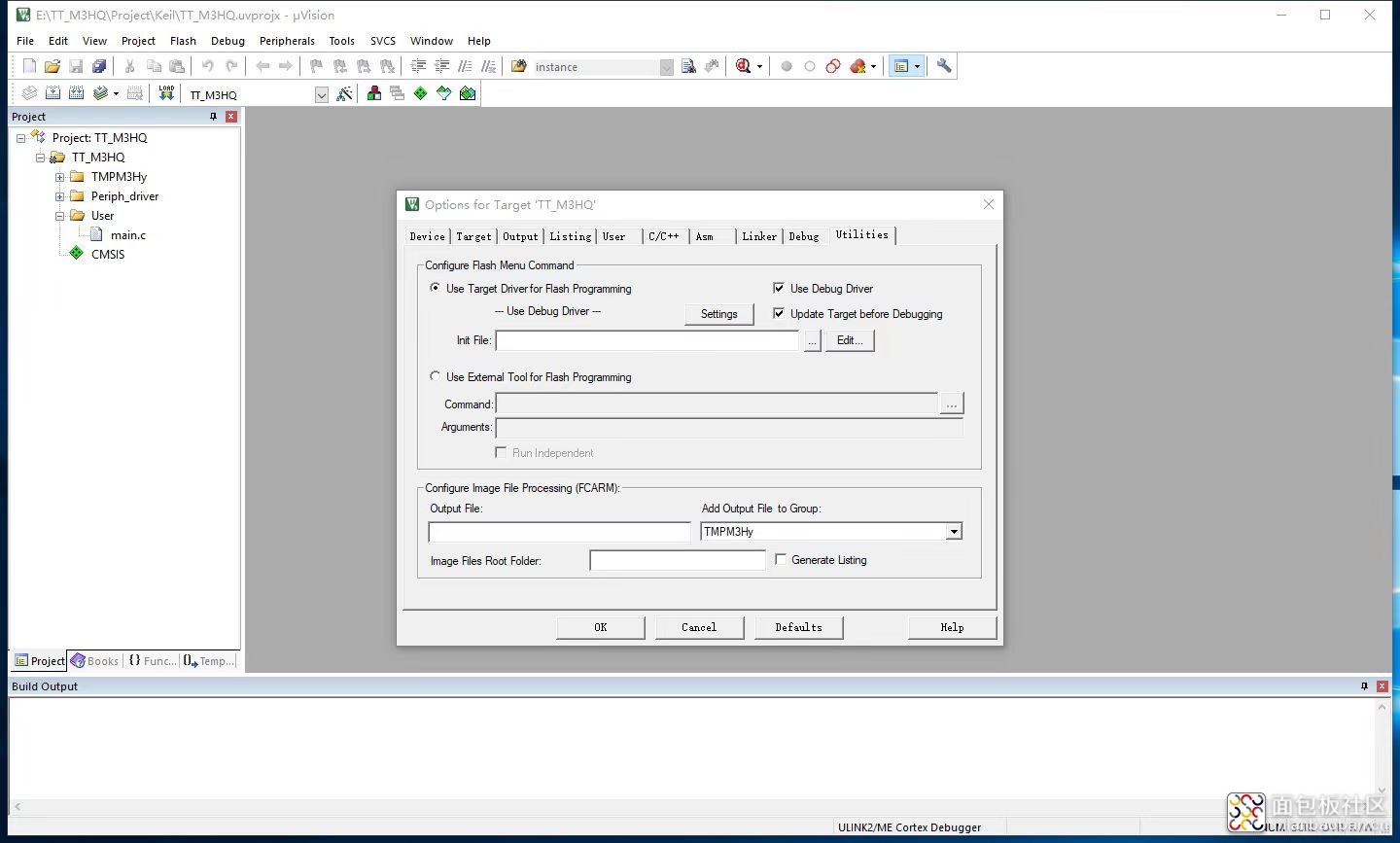Screen dimensions: 1400x843
Task: Expand the Periph_driver group
Action: [x=59, y=196]
